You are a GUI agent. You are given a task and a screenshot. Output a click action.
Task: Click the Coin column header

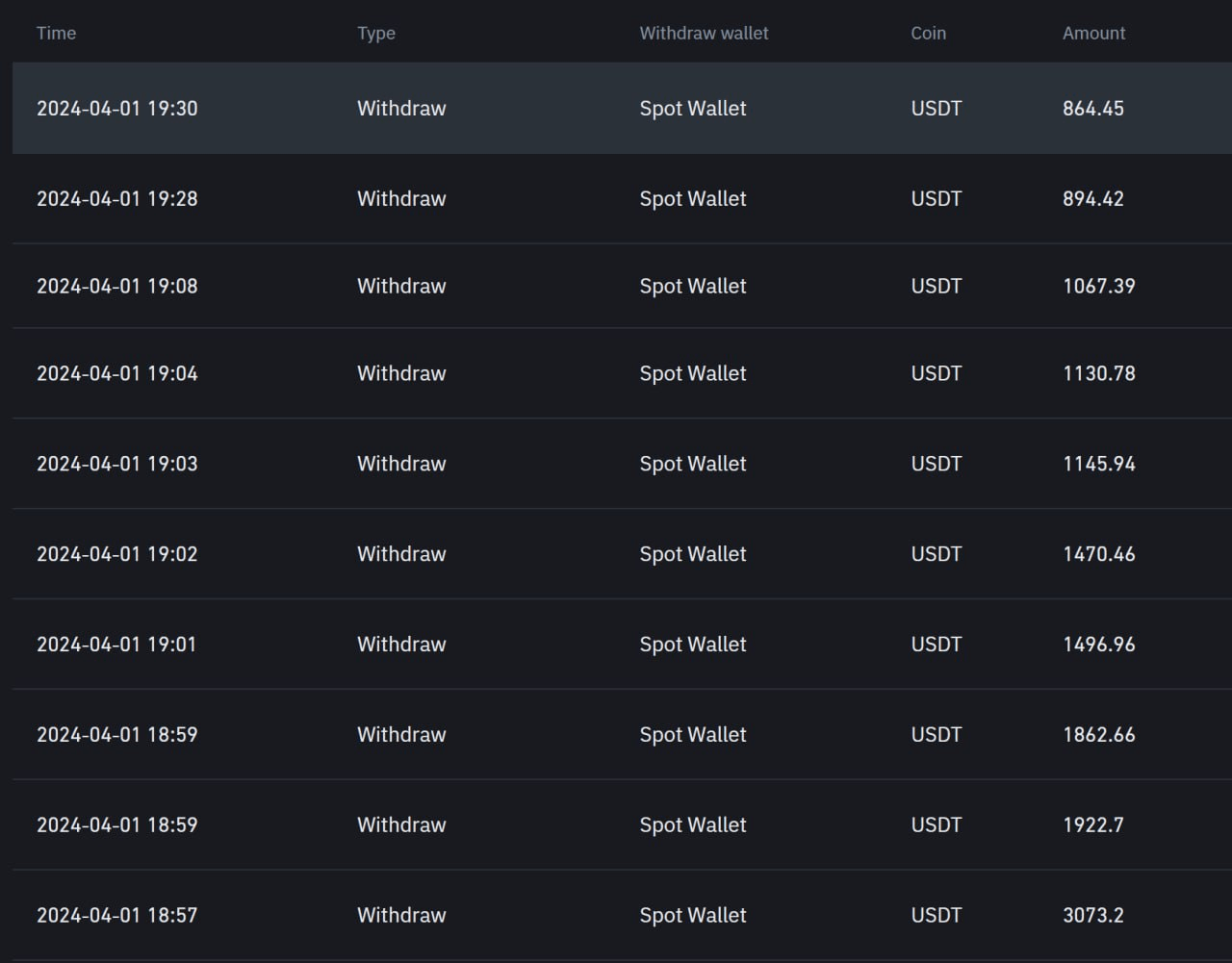[x=928, y=33]
